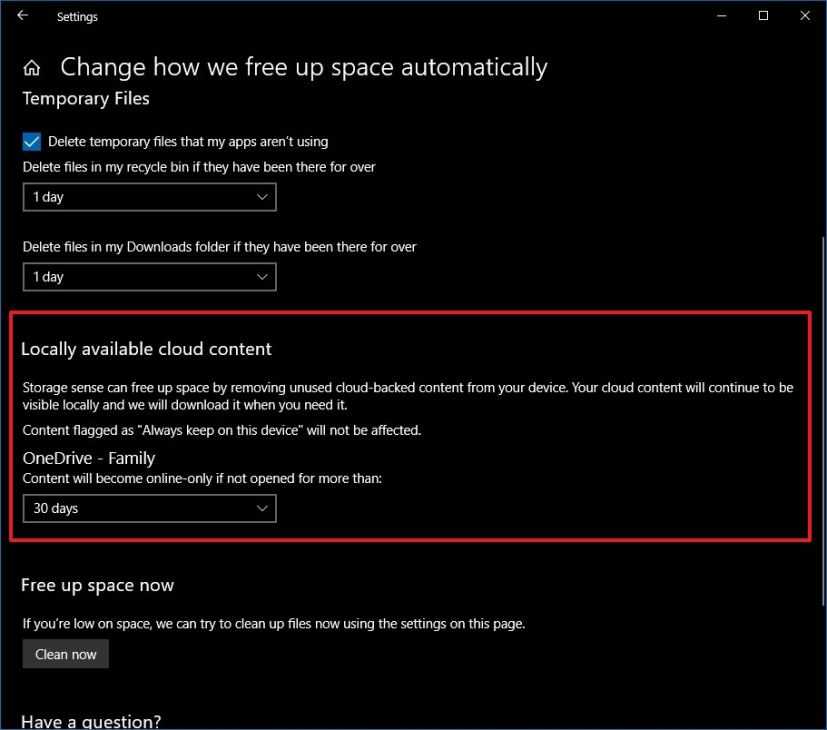Go back using the top-left arrow

(23, 16)
